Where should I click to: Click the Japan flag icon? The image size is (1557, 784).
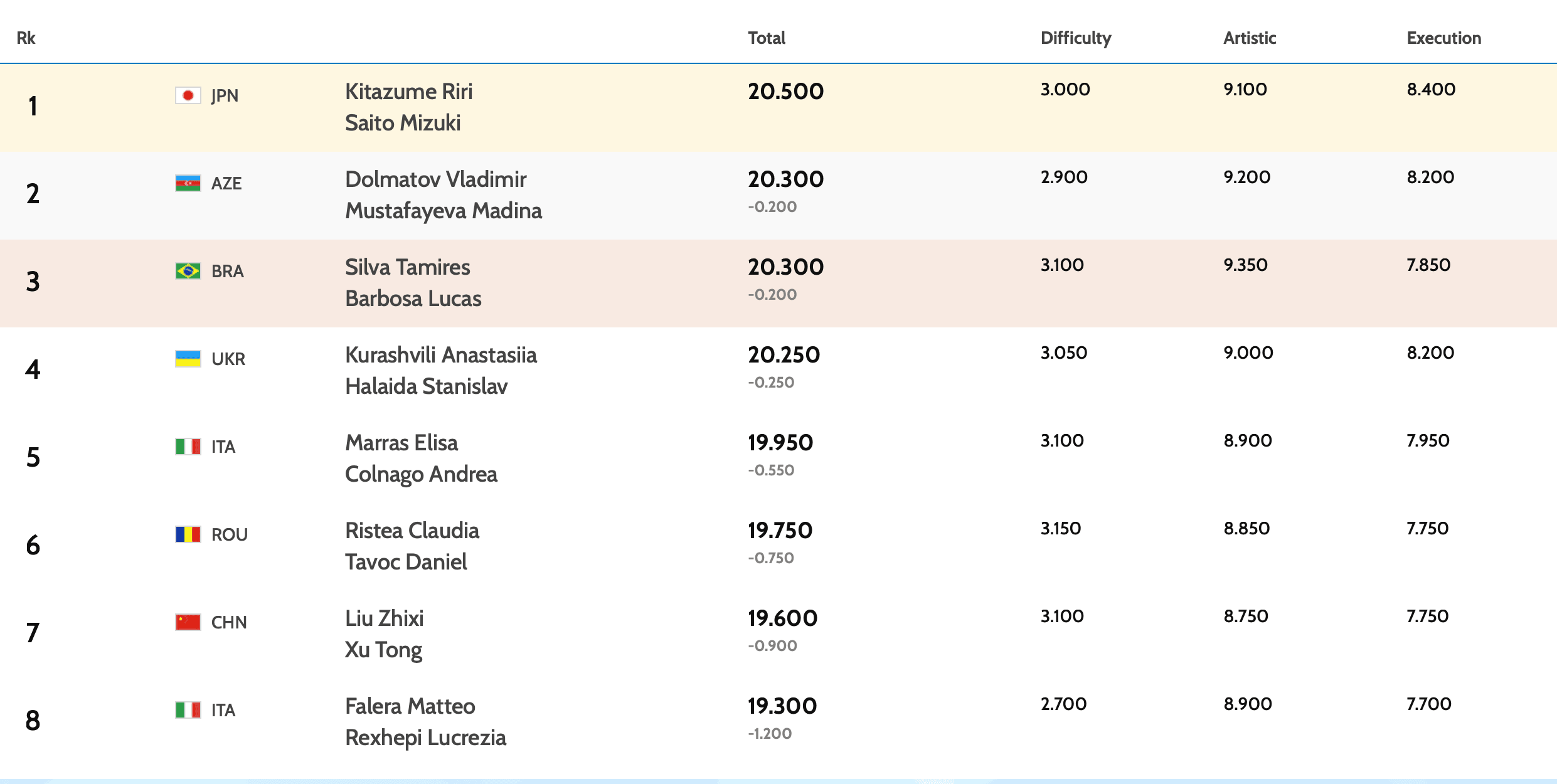tap(188, 95)
